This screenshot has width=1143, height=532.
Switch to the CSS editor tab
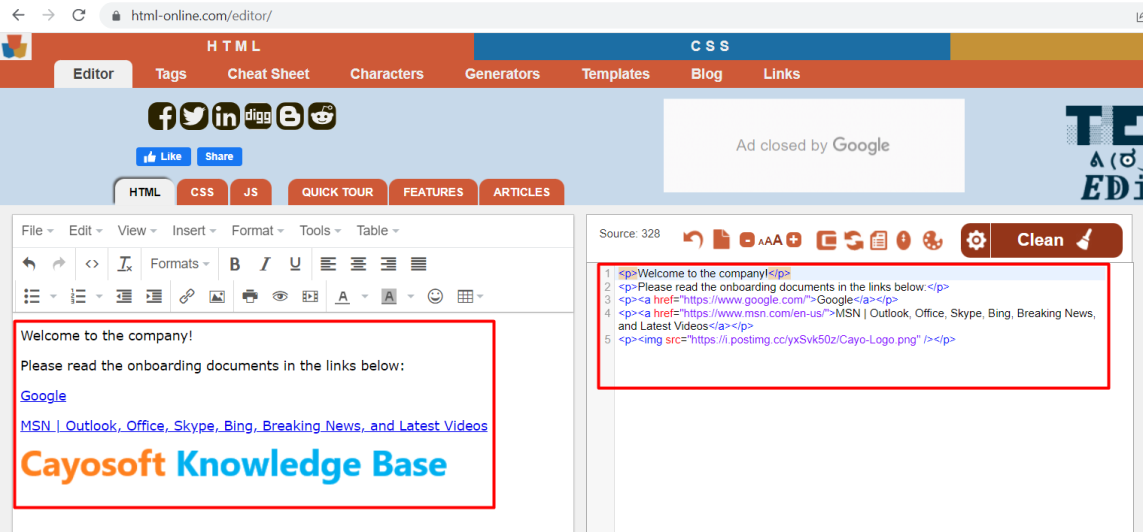pos(202,192)
